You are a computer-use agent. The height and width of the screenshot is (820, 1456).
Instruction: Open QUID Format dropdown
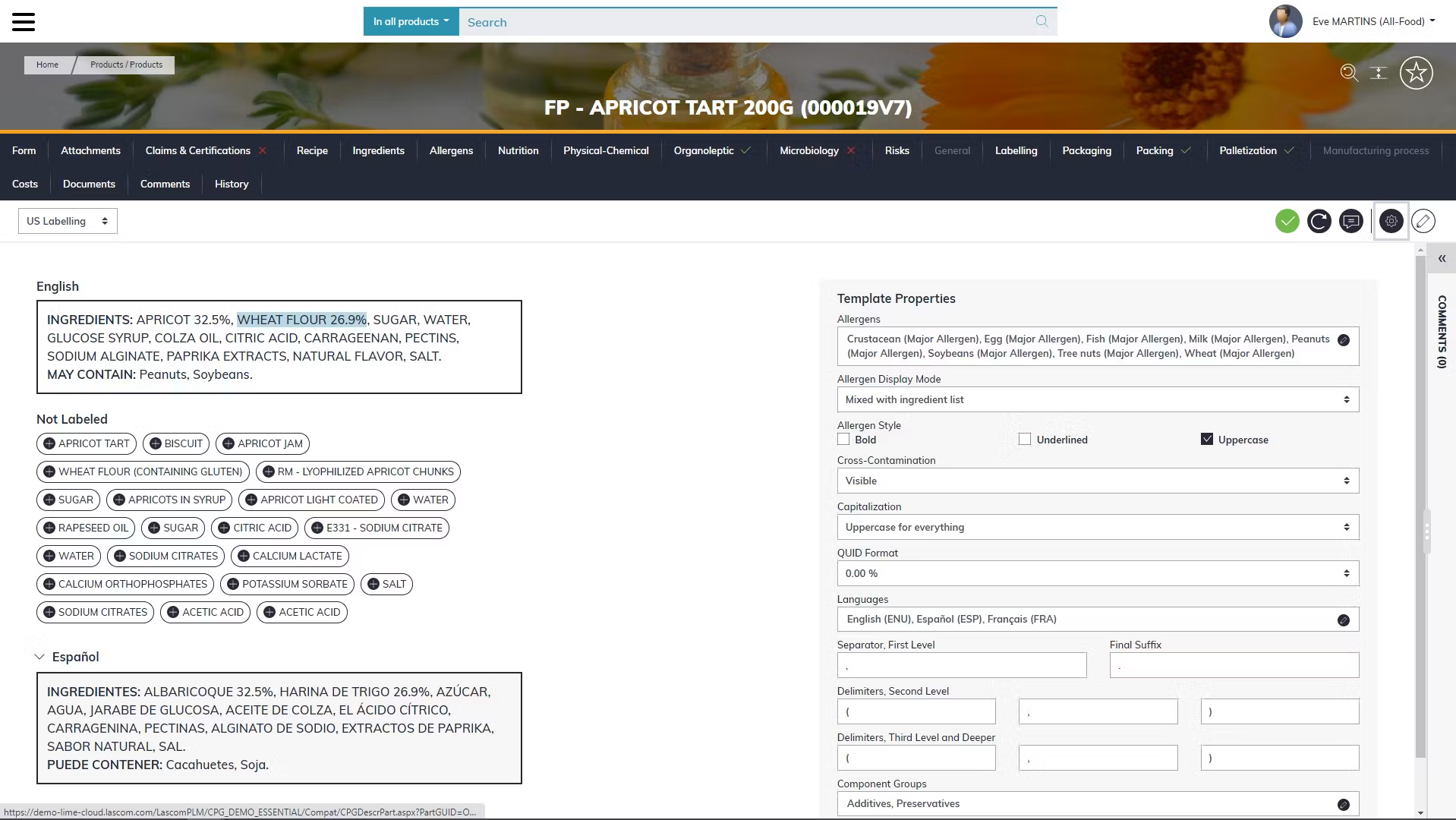[1098, 573]
